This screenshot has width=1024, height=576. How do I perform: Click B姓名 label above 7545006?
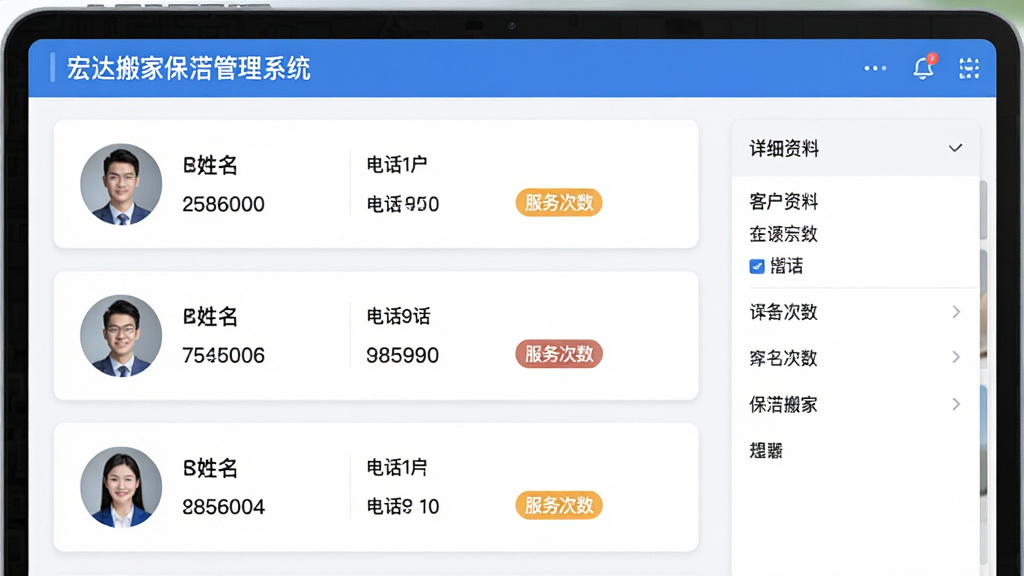pos(210,317)
